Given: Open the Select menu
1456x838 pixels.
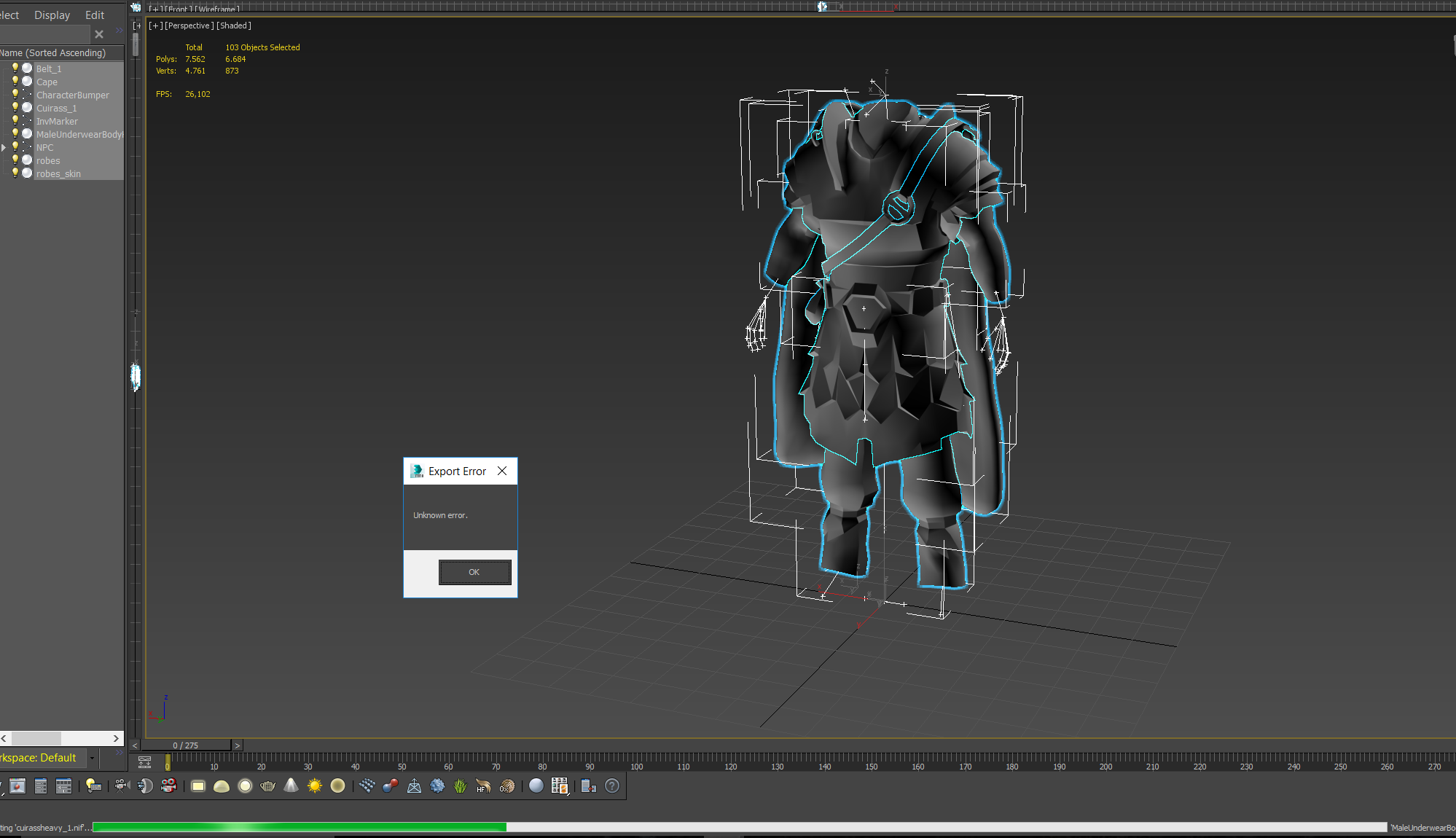Looking at the screenshot, I should tap(9, 15).
